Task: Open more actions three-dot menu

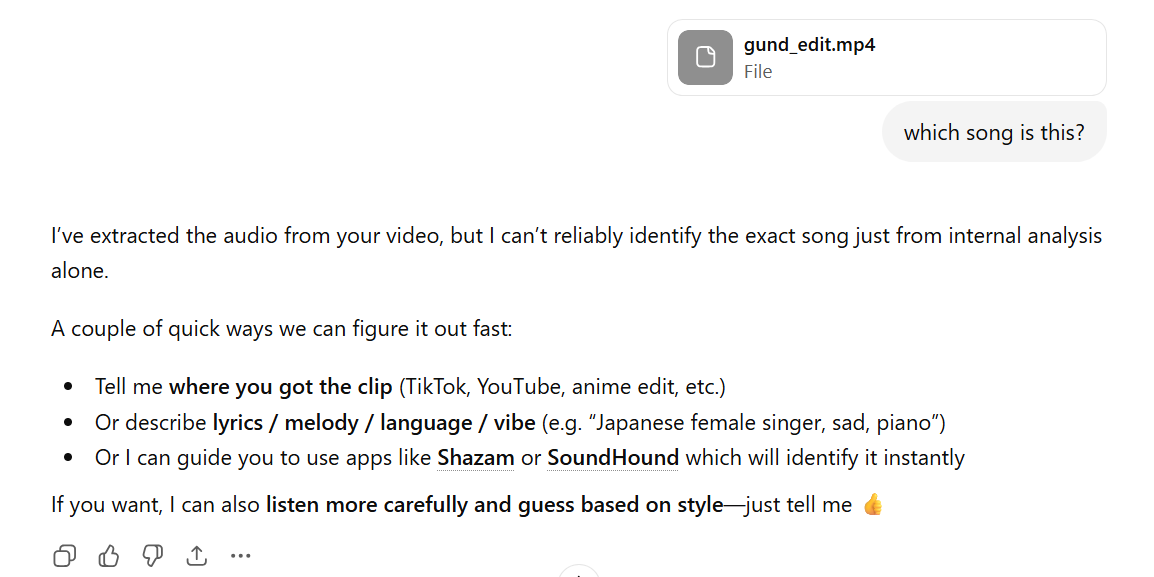Action: pos(241,556)
